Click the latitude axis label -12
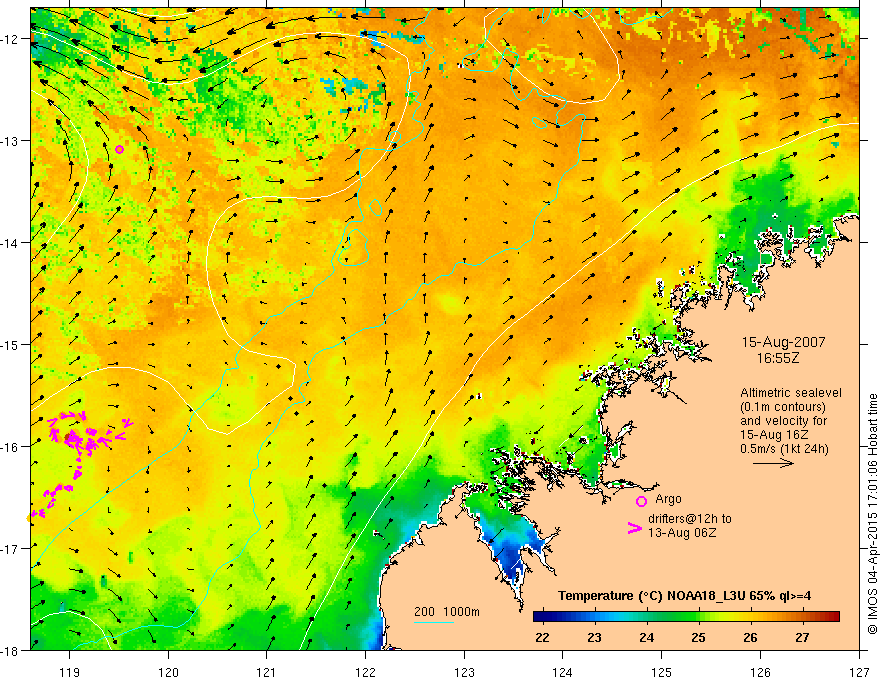Image resolution: width=880 pixels, height=680 pixels. (10, 39)
